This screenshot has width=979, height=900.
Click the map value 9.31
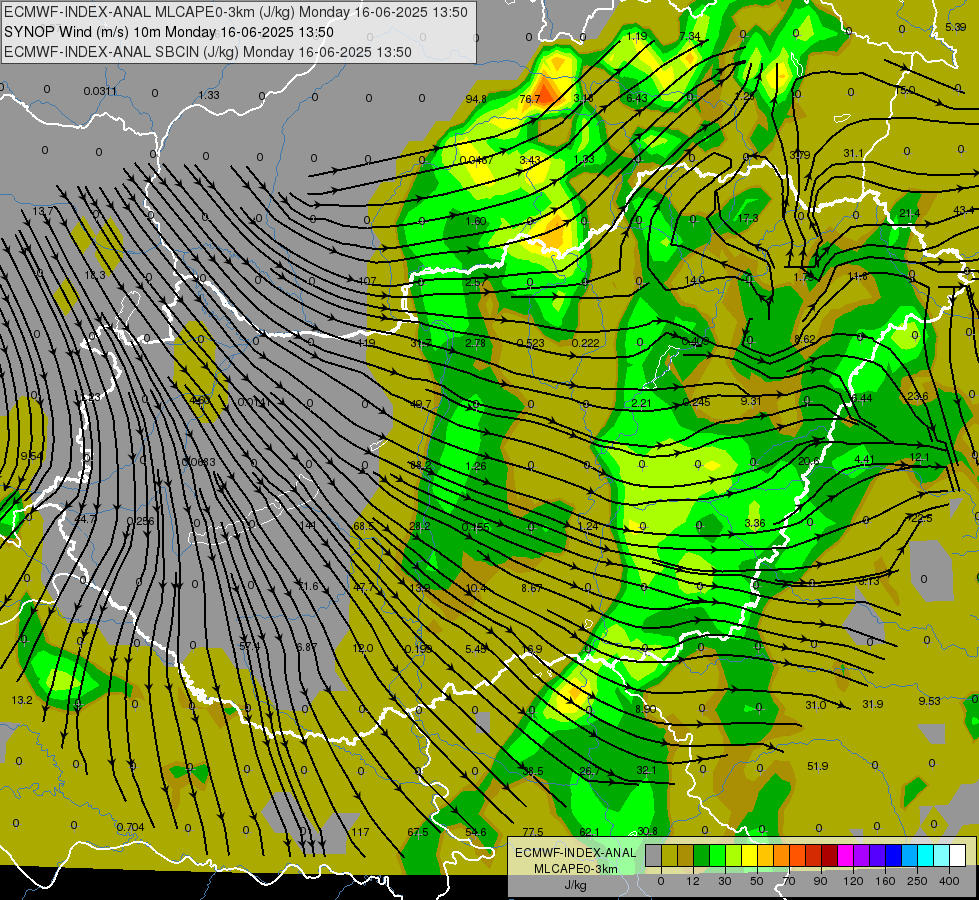coord(750,401)
